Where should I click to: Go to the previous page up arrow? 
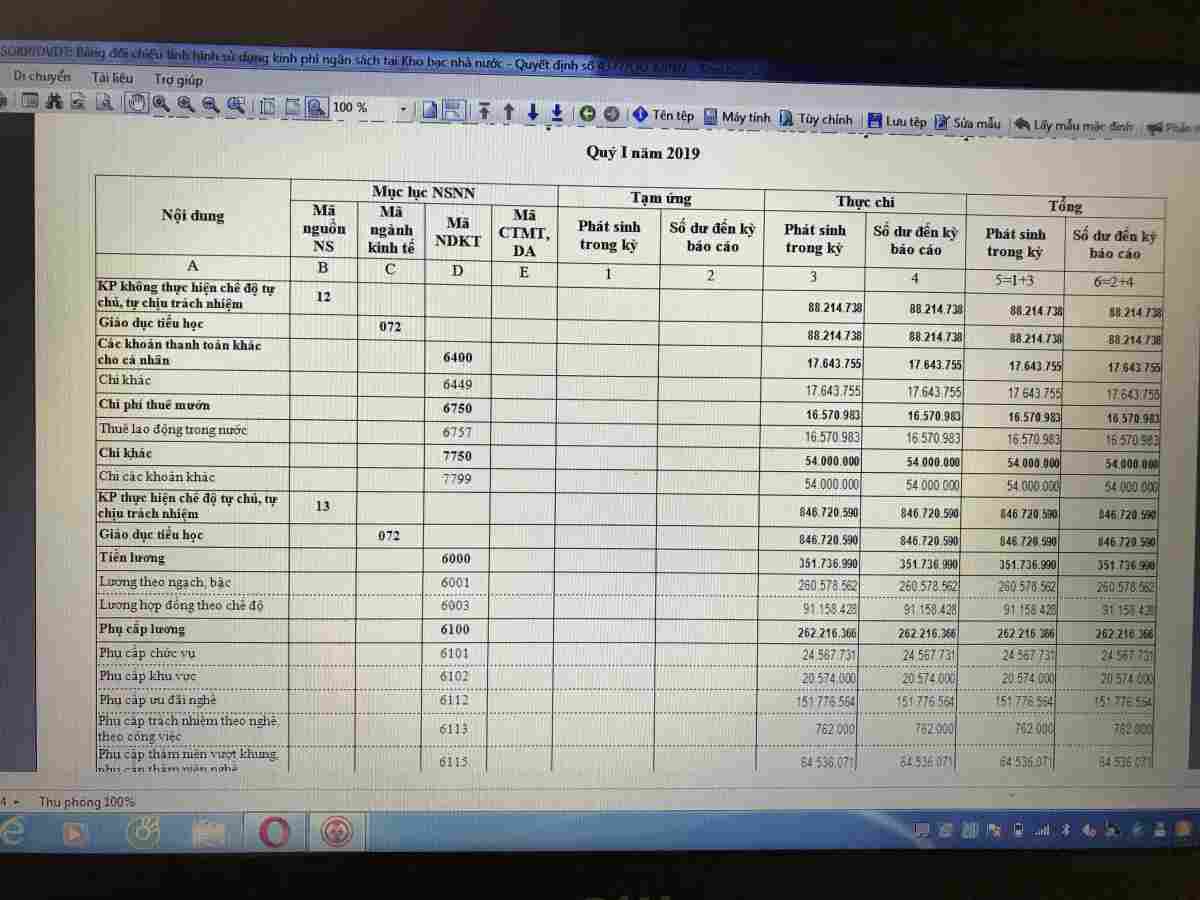509,112
